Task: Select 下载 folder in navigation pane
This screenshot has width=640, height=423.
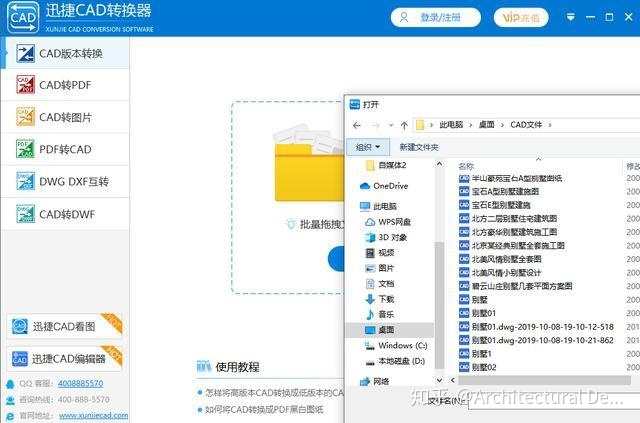Action: [380, 299]
